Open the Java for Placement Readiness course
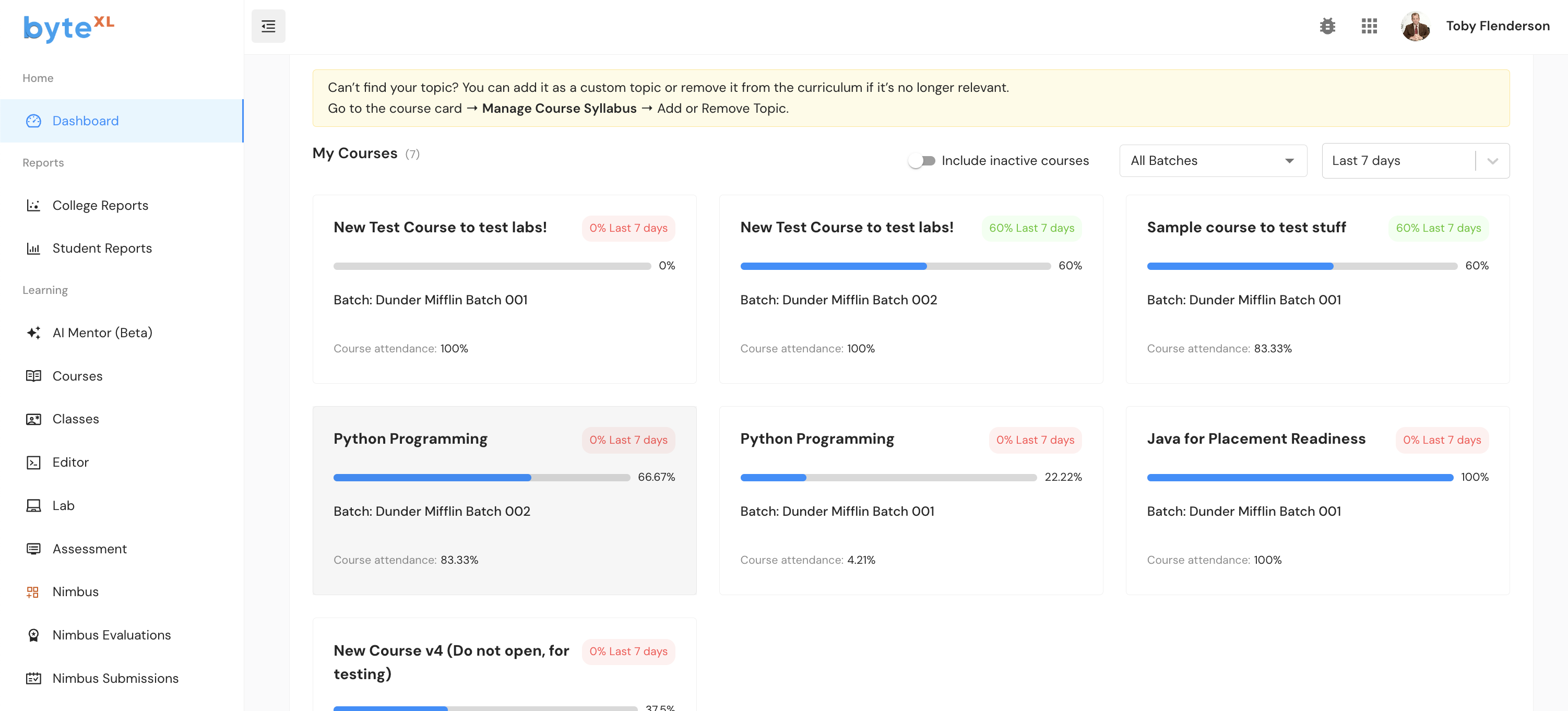Viewport: 1568px width, 711px height. tap(1256, 439)
